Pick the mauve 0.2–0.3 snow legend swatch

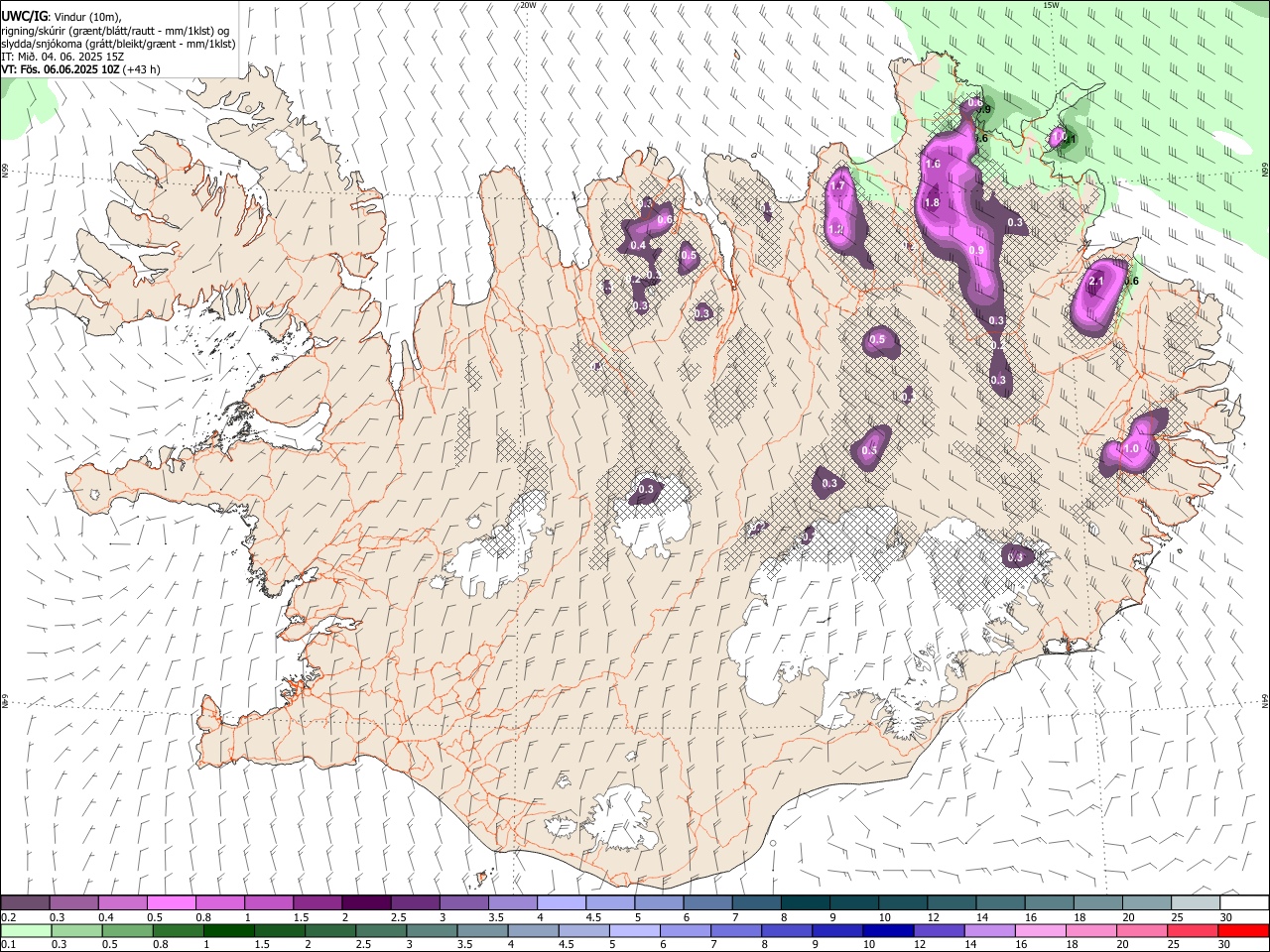click(x=25, y=903)
